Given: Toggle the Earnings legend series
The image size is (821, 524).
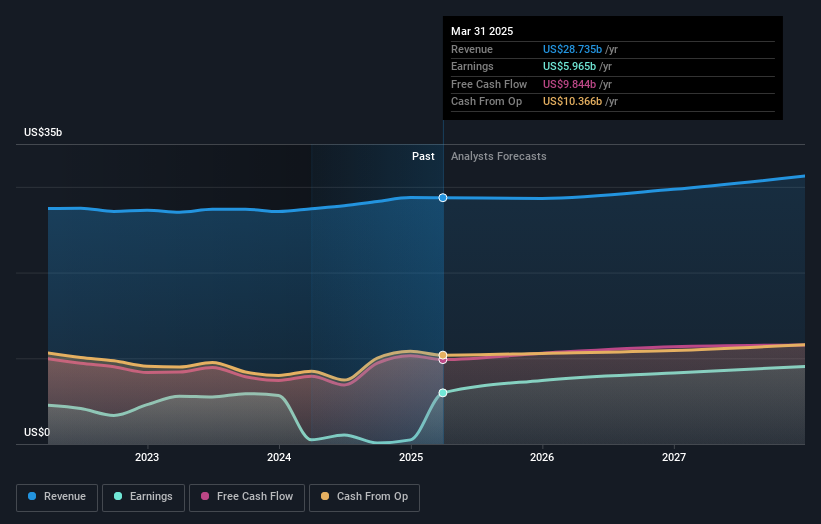Looking at the screenshot, I should 143,497.
